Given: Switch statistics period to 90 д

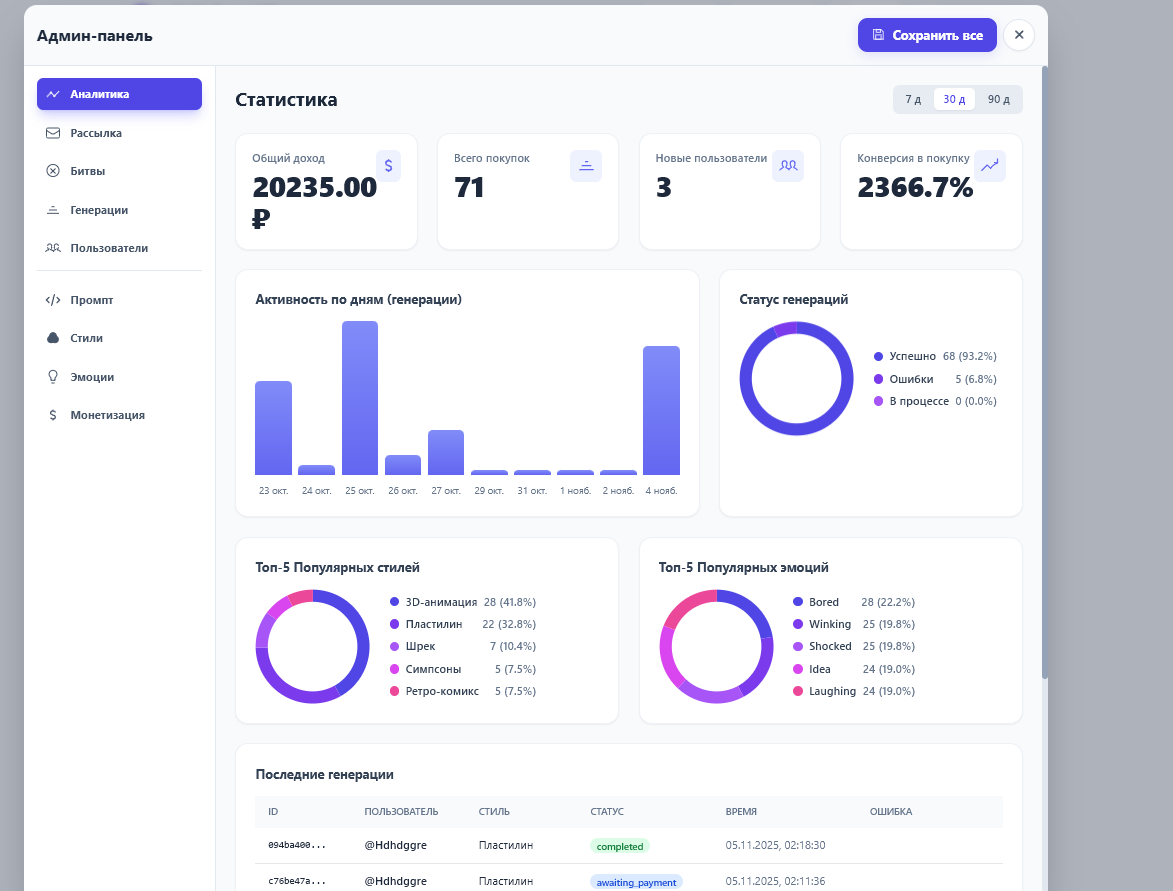Looking at the screenshot, I should (999, 99).
